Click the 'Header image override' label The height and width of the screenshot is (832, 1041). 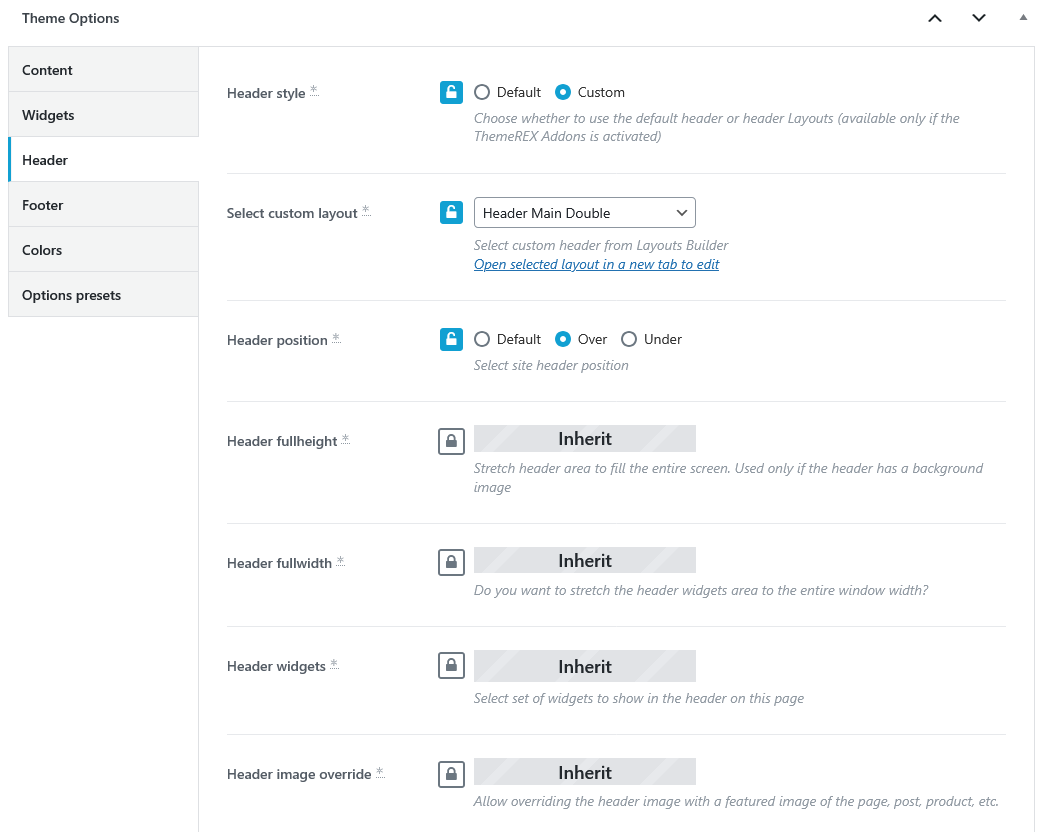point(299,774)
